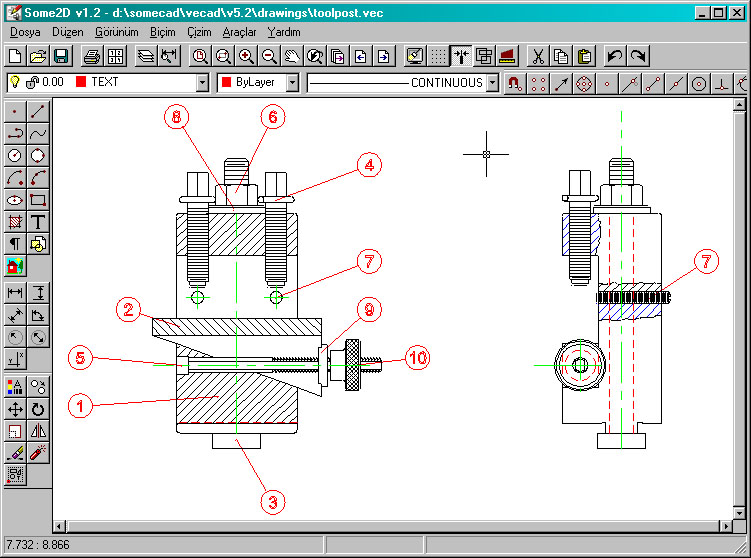
Task: Toggle the ortho mode crosshair button
Action: point(461,56)
